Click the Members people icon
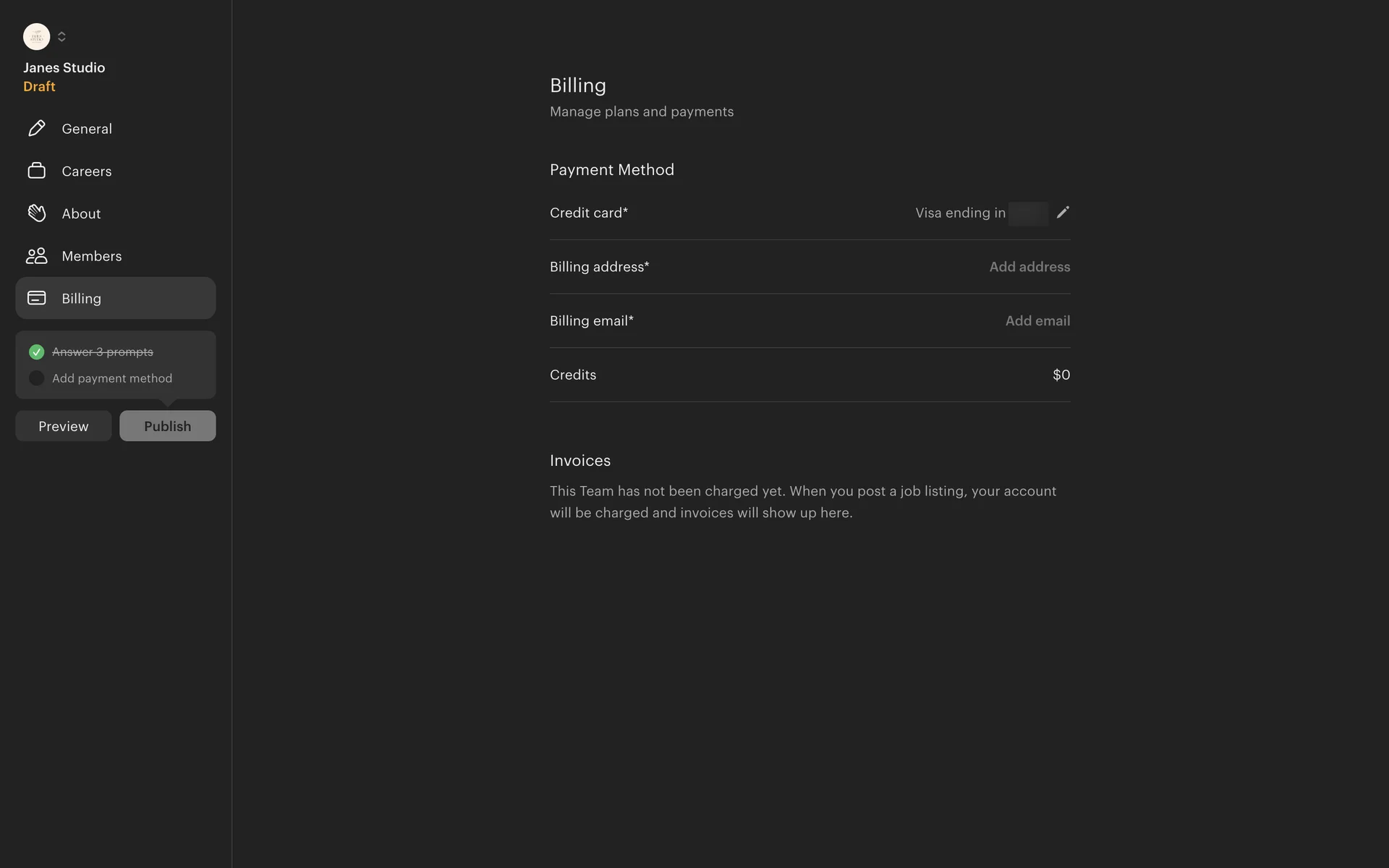Screen dimensions: 1389x868 tap(36, 256)
